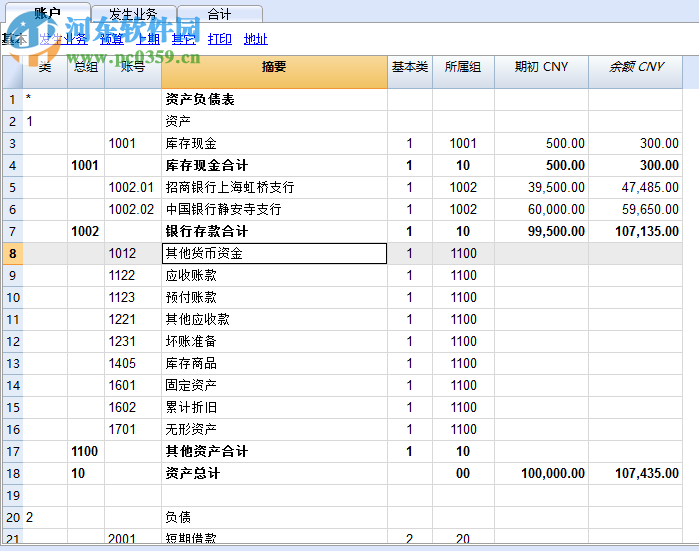Screen dimensions: 699x551
Task: Click the 中国银行静安寺支行 cell
Action: tap(274, 210)
